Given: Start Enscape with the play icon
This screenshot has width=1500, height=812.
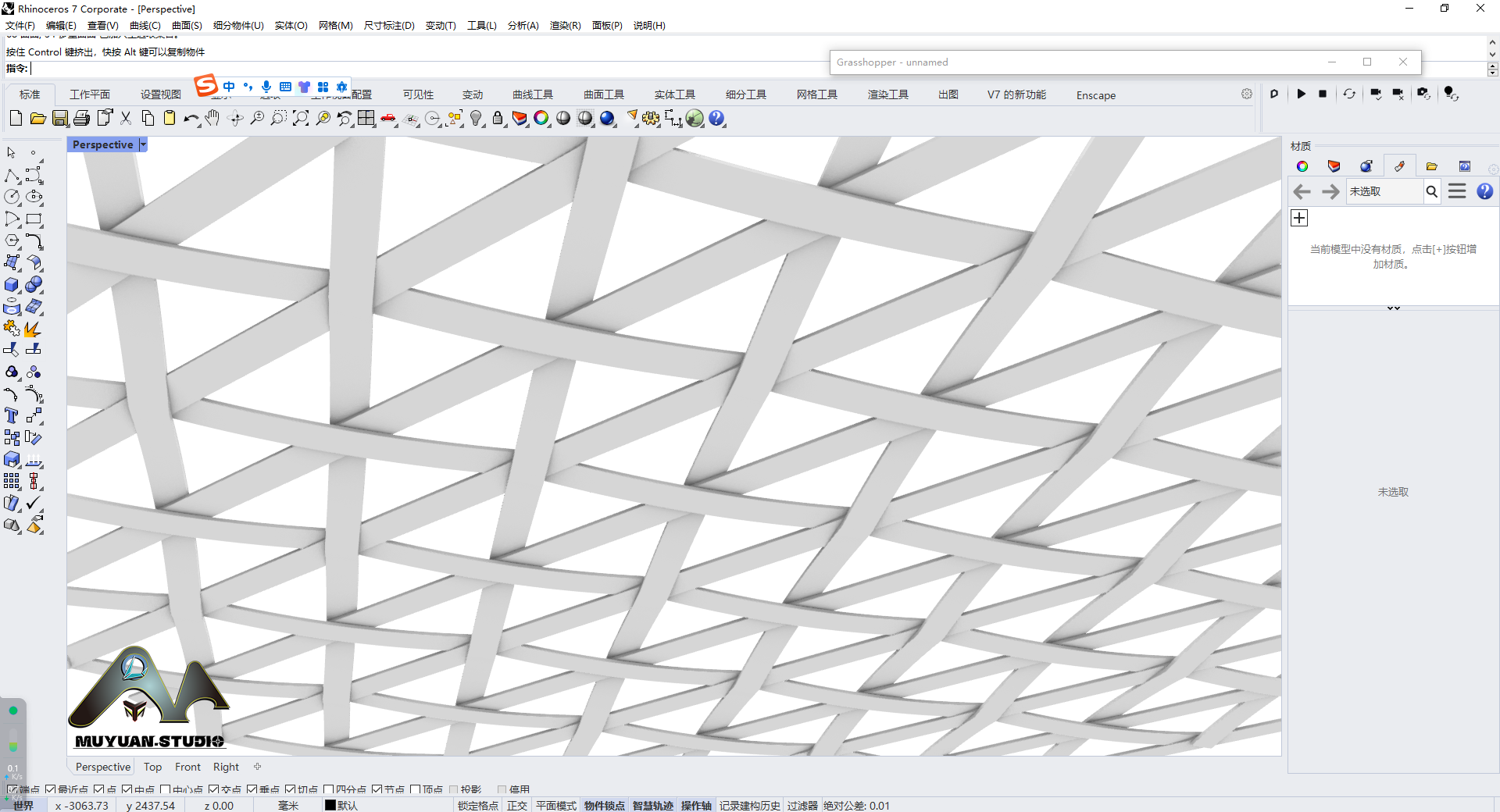Looking at the screenshot, I should (x=1301, y=94).
